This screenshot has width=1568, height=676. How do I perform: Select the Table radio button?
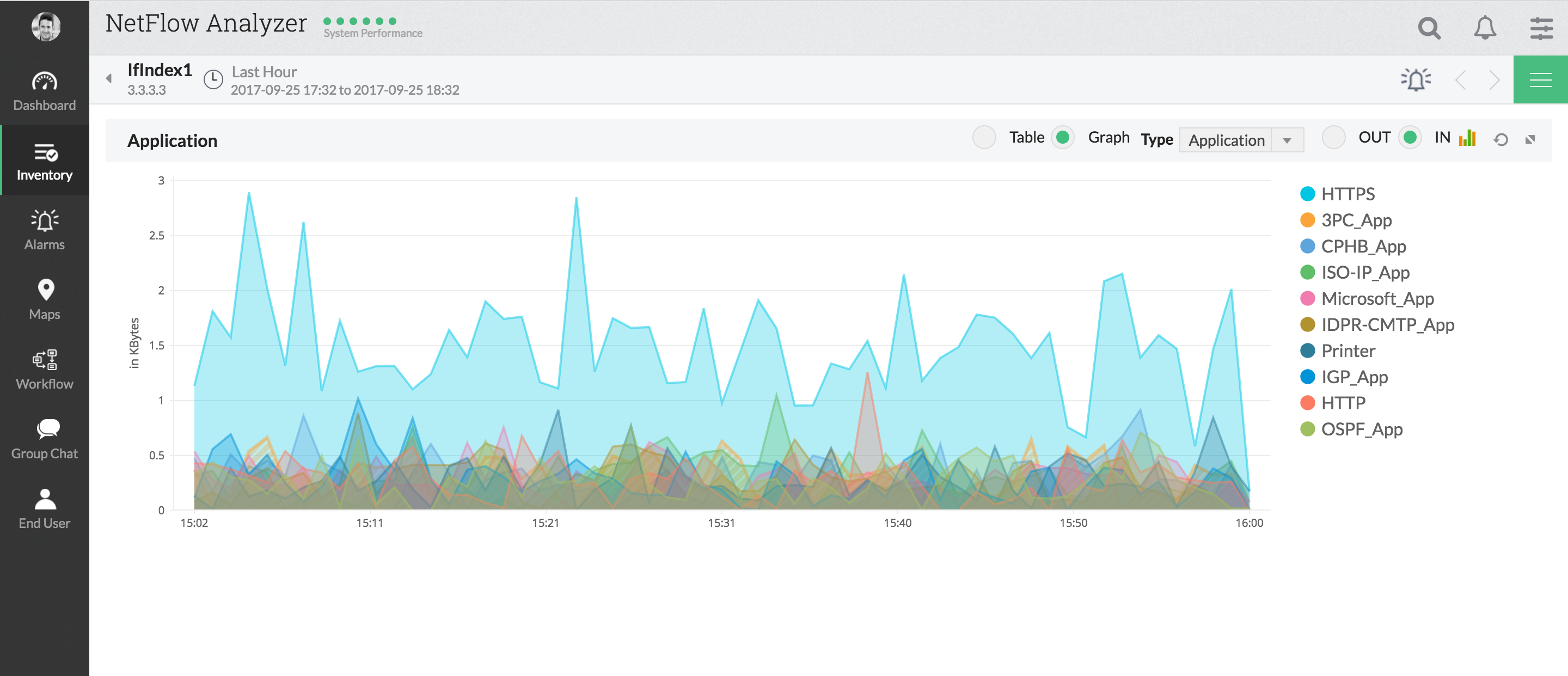pos(984,138)
